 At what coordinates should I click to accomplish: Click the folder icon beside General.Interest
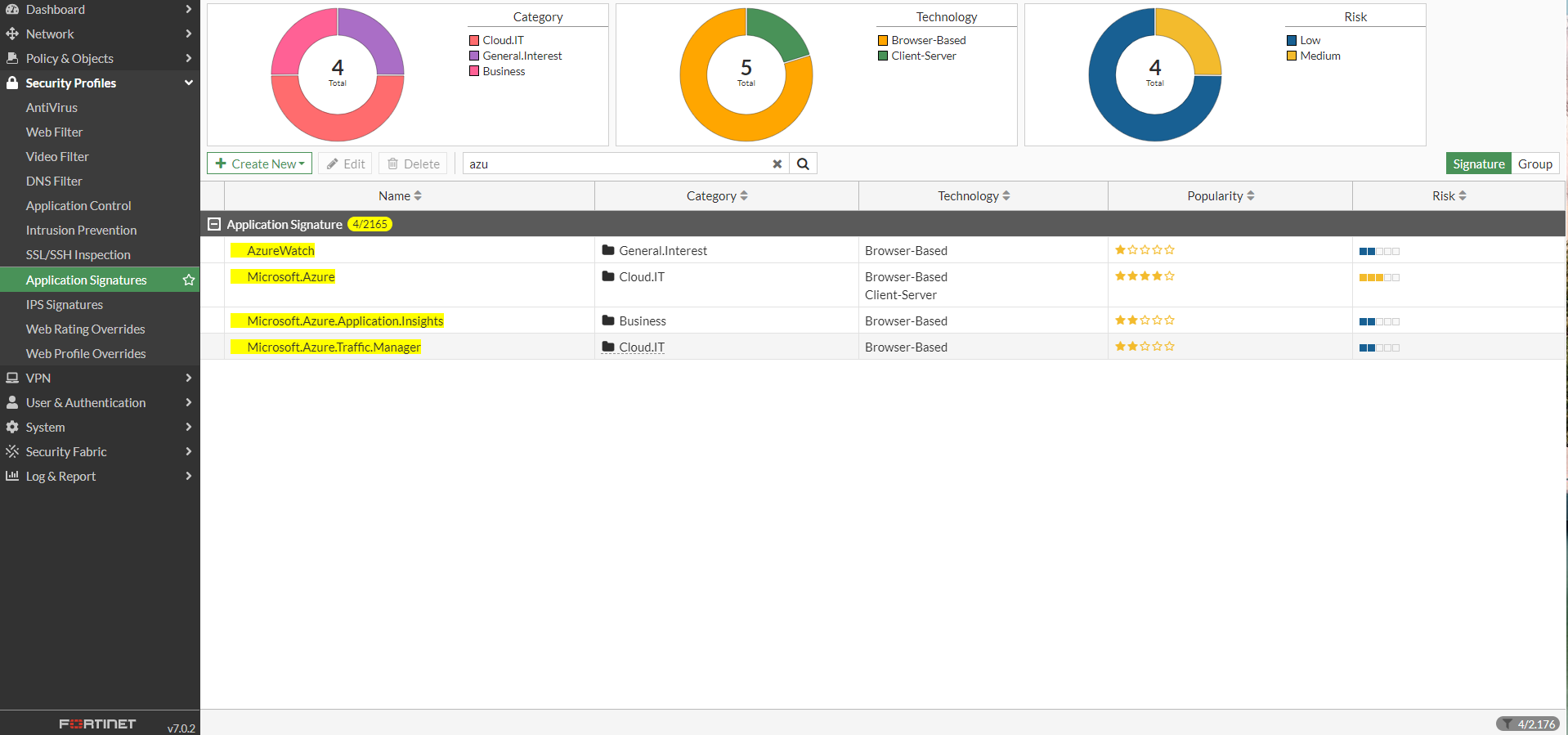[x=608, y=250]
